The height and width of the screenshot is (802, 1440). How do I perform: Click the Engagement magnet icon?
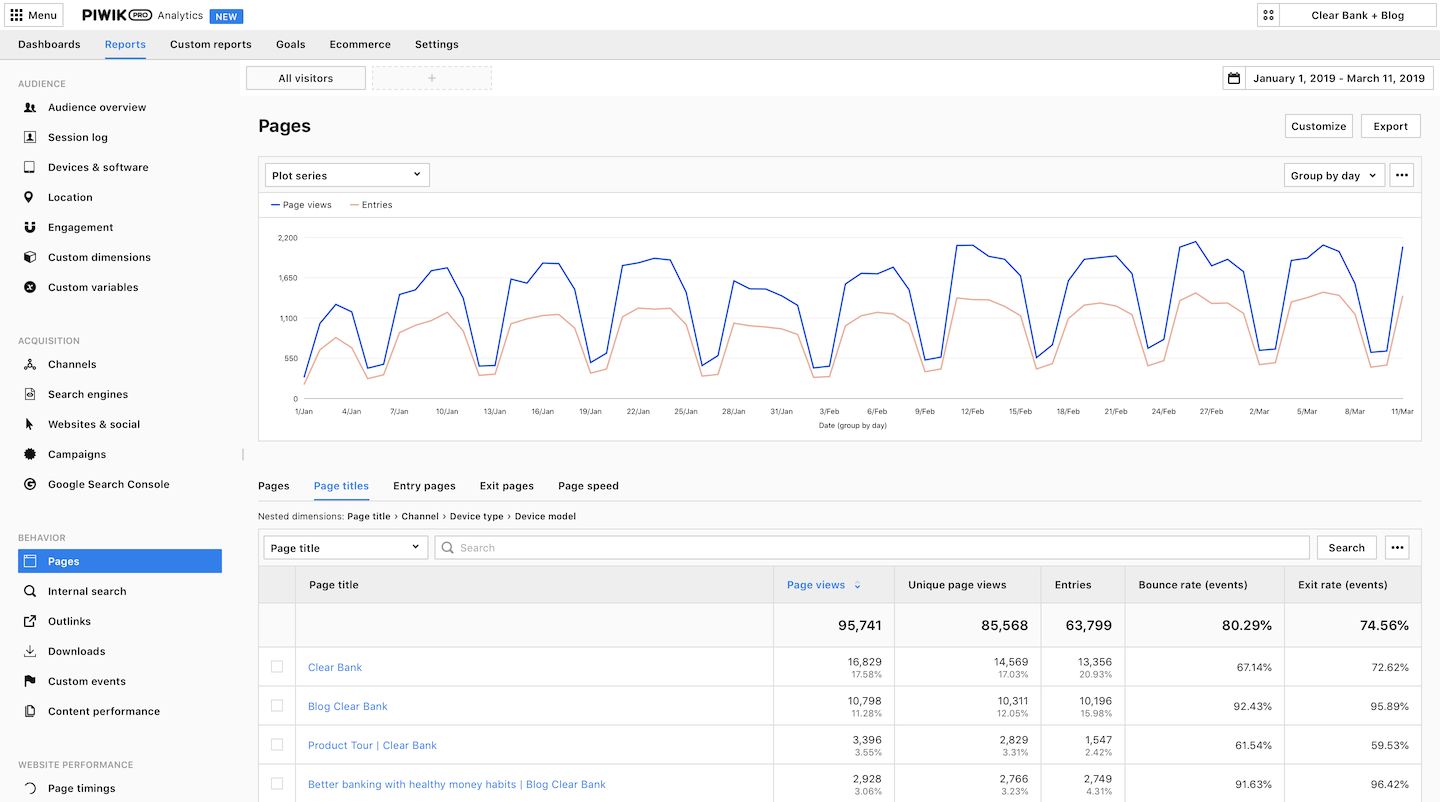click(30, 227)
